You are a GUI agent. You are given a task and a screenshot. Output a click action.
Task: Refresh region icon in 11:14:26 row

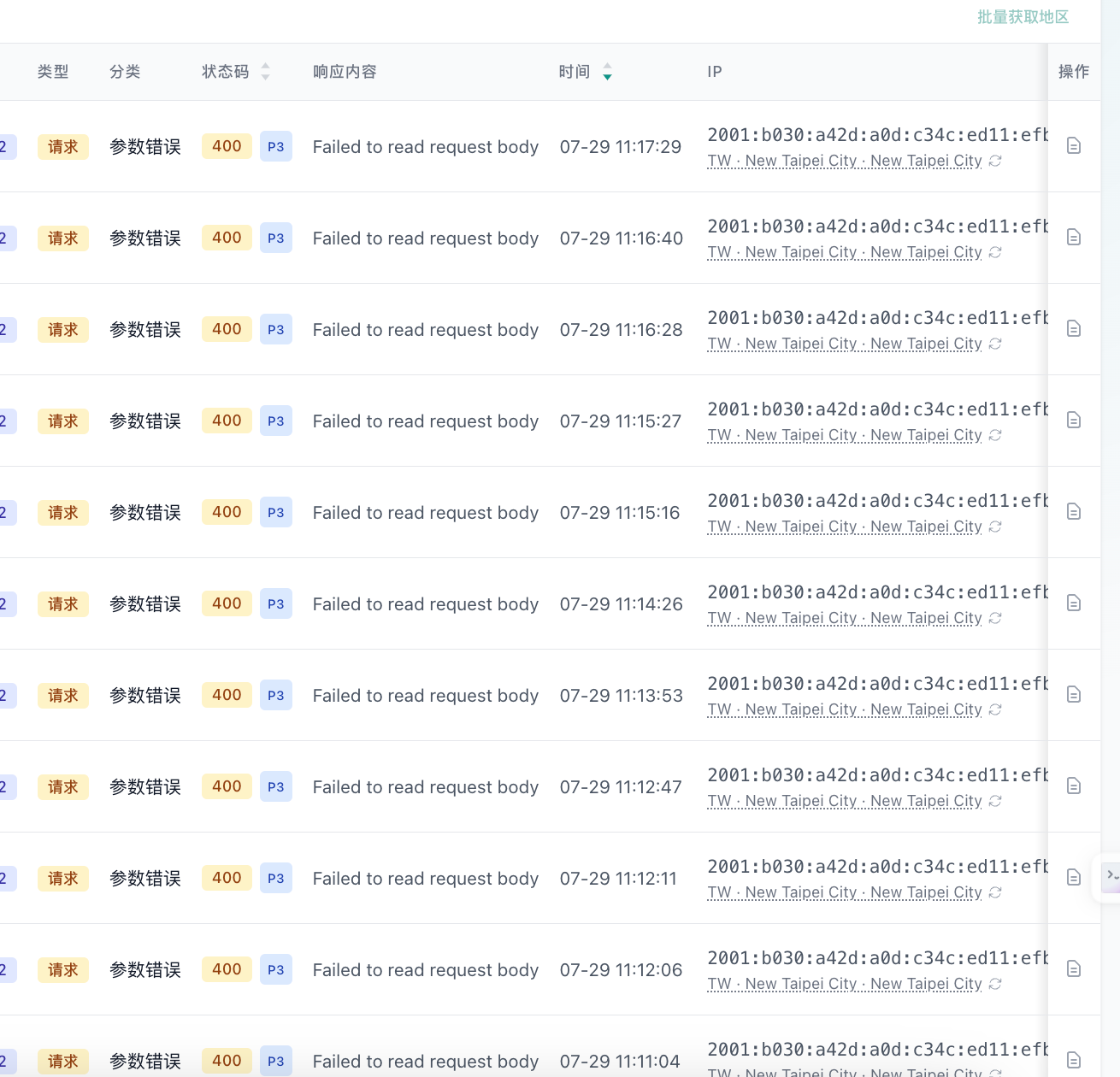point(995,618)
